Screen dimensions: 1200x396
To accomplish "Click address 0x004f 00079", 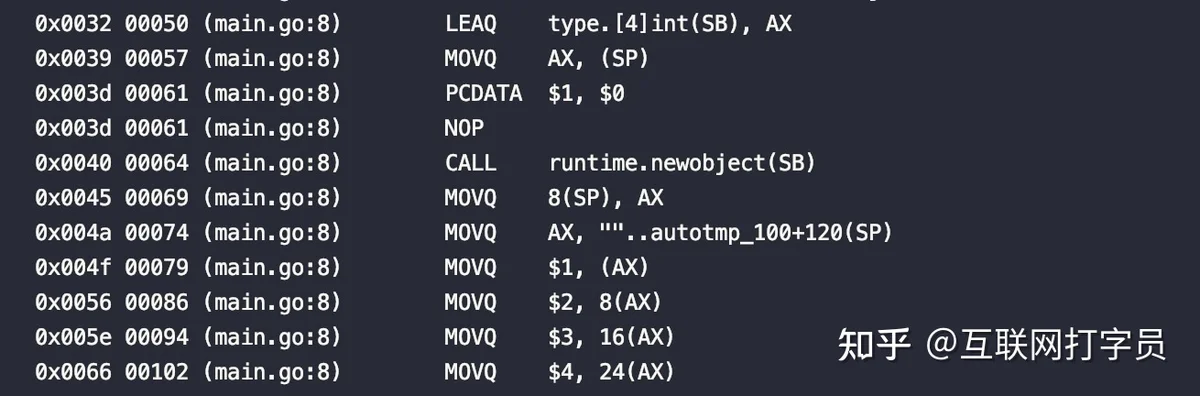I will point(112,268).
